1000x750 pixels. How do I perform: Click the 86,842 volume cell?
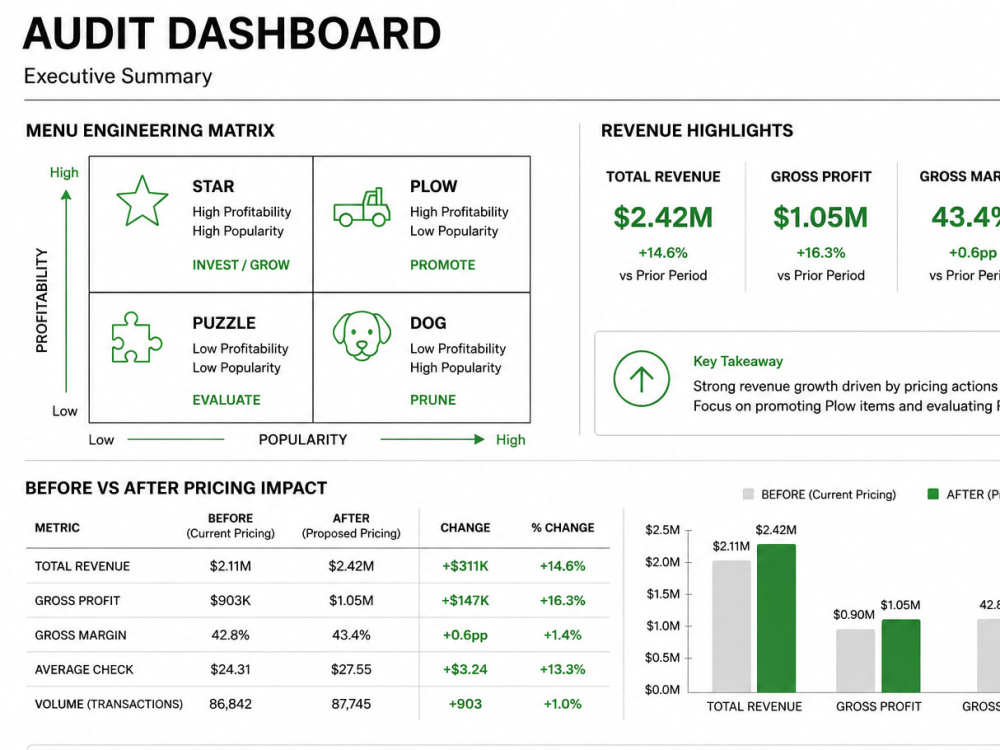[x=230, y=704]
